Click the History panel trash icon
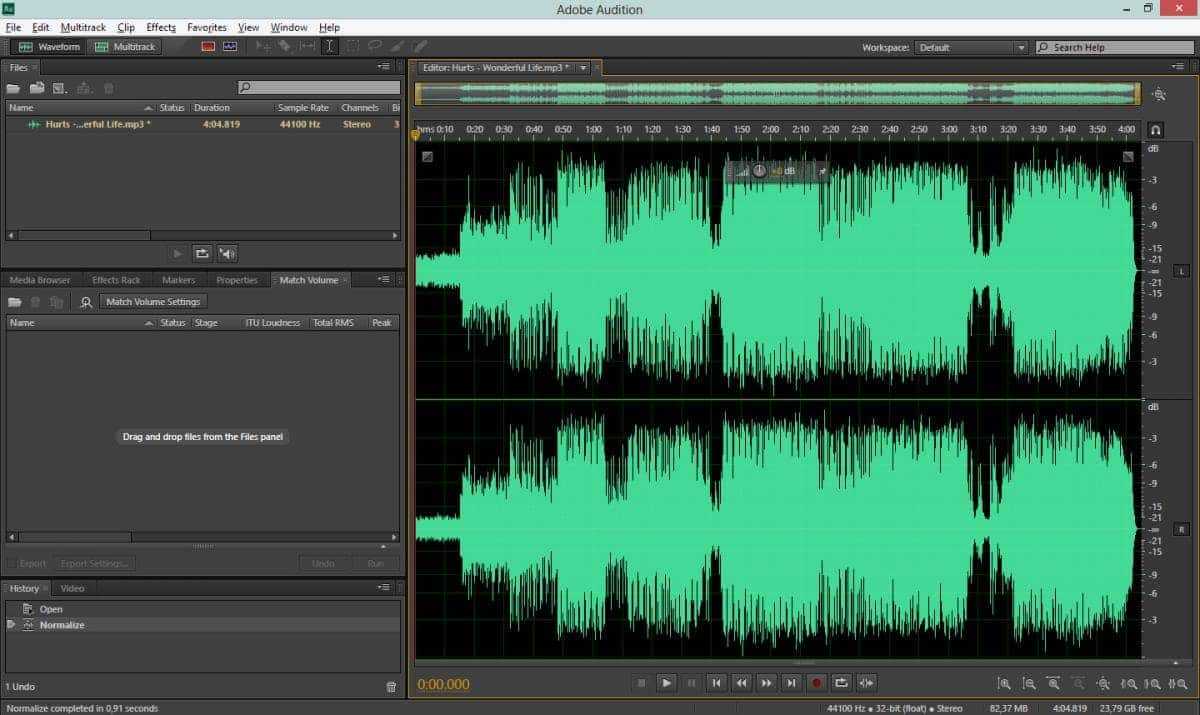 [x=391, y=687]
